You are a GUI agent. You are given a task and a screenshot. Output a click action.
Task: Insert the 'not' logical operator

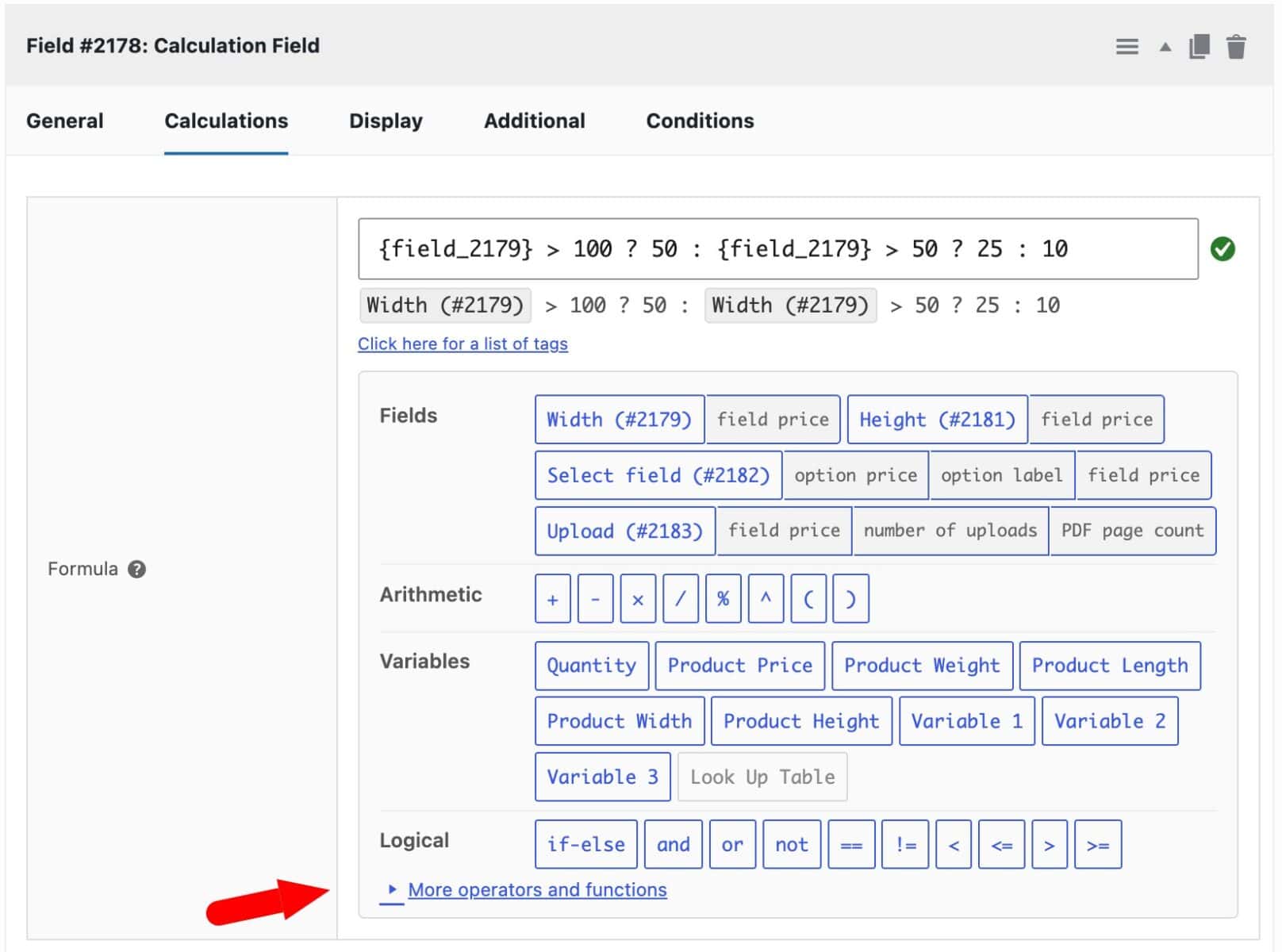[x=792, y=845]
